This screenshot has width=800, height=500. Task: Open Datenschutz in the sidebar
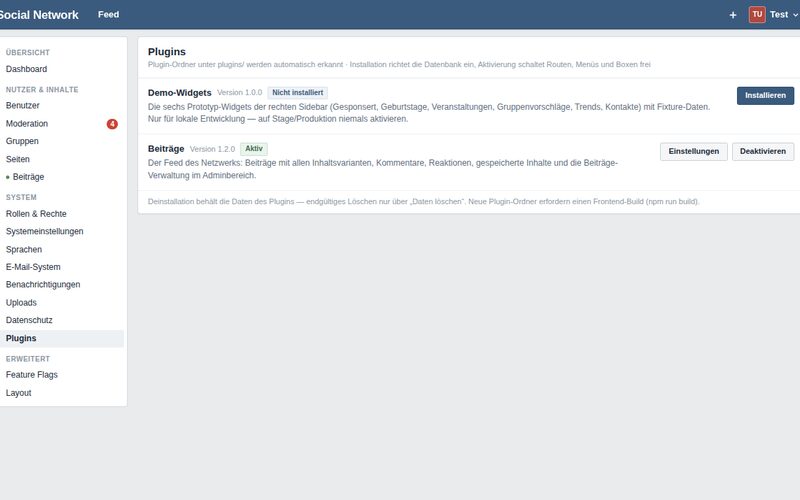[29, 320]
